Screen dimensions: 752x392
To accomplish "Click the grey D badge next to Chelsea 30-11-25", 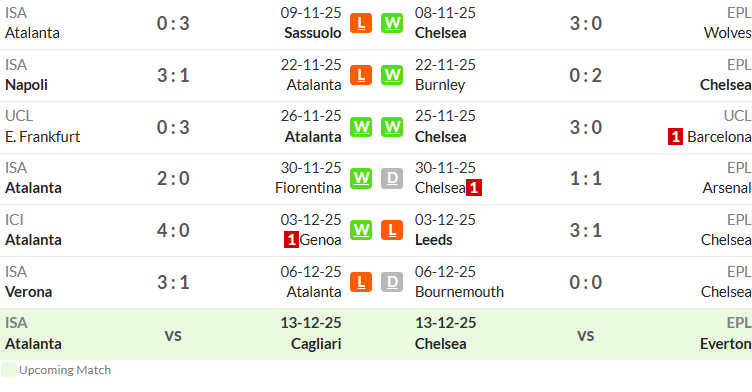I will [392, 178].
